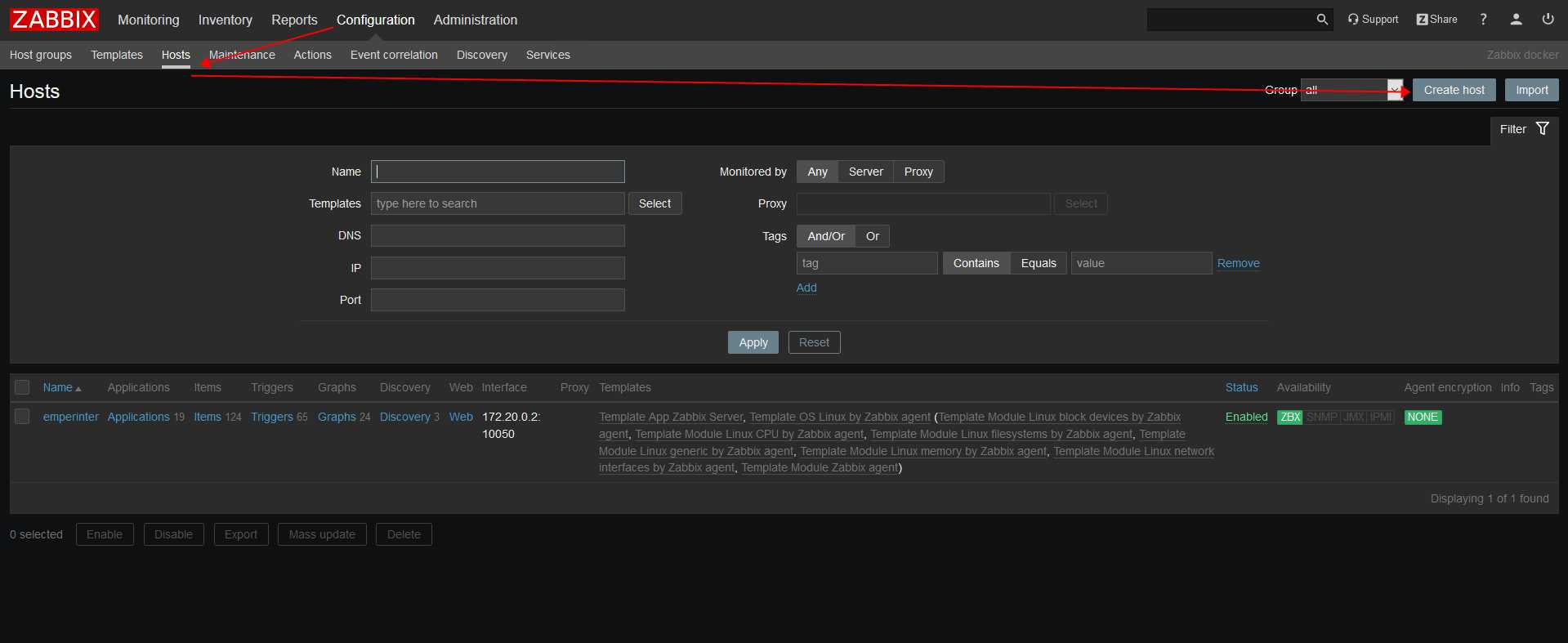This screenshot has height=643, width=1568.
Task: Focus the Name filter field
Action: 498,172
